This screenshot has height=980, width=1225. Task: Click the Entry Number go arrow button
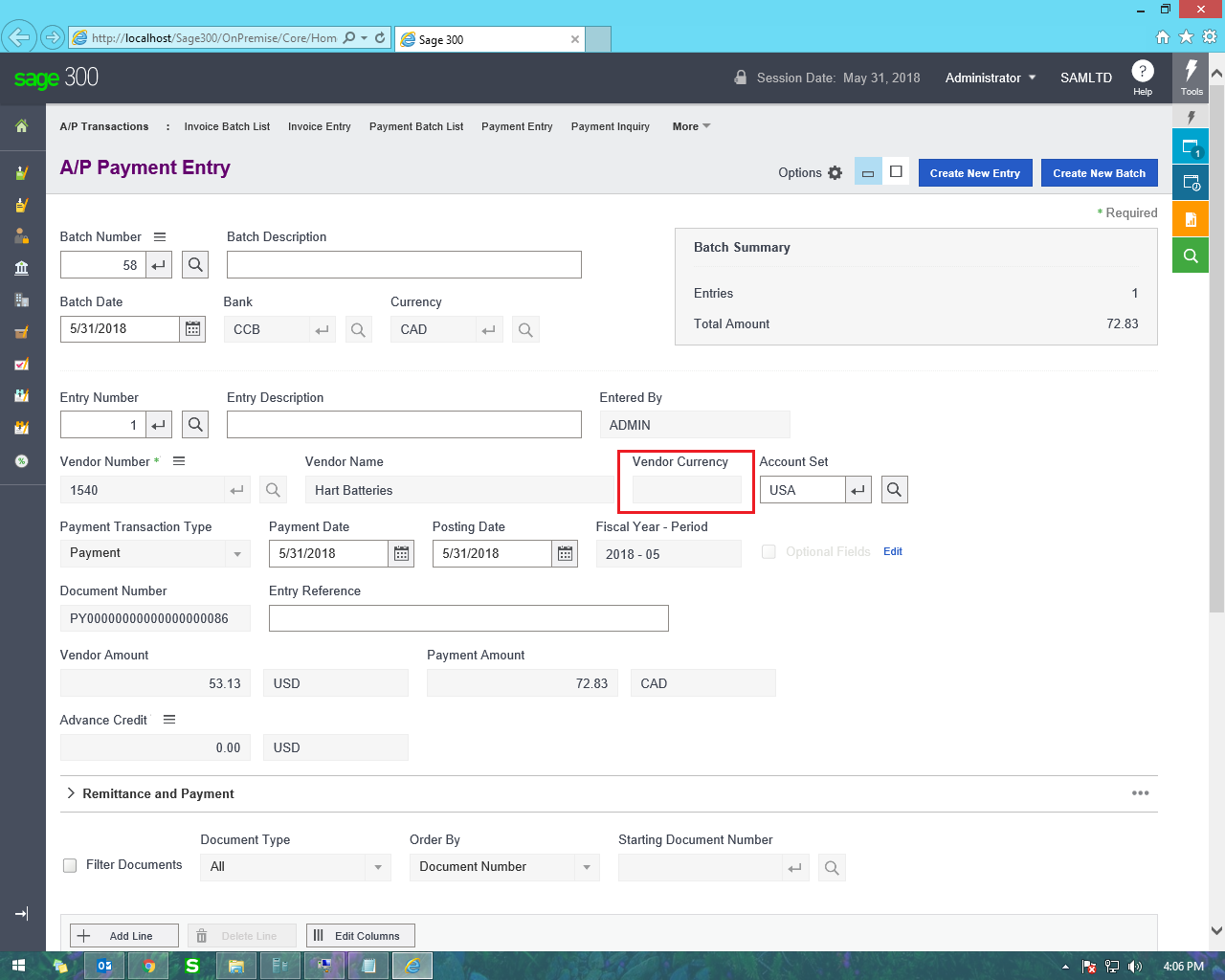coord(159,424)
